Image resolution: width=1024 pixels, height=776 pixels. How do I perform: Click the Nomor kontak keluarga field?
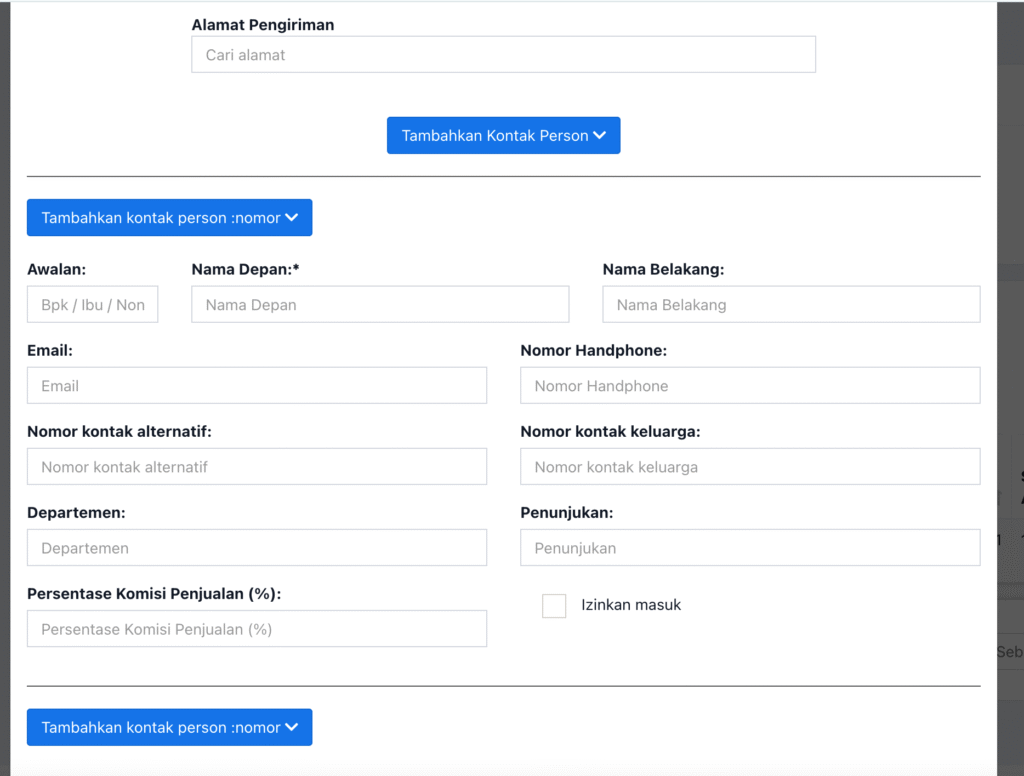pos(750,467)
